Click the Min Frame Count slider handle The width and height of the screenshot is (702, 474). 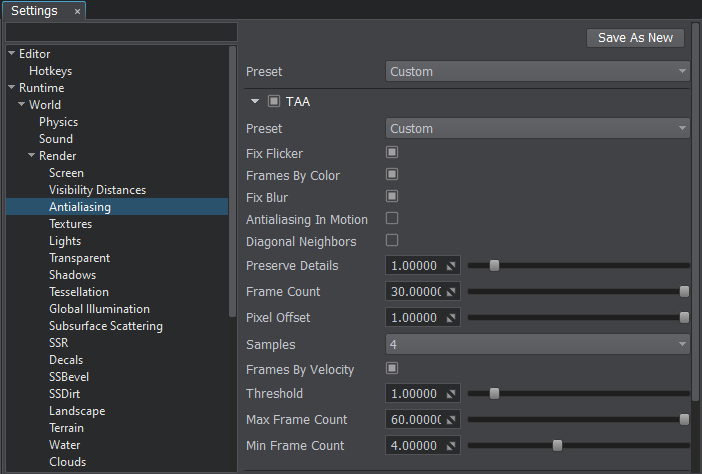click(x=557, y=446)
